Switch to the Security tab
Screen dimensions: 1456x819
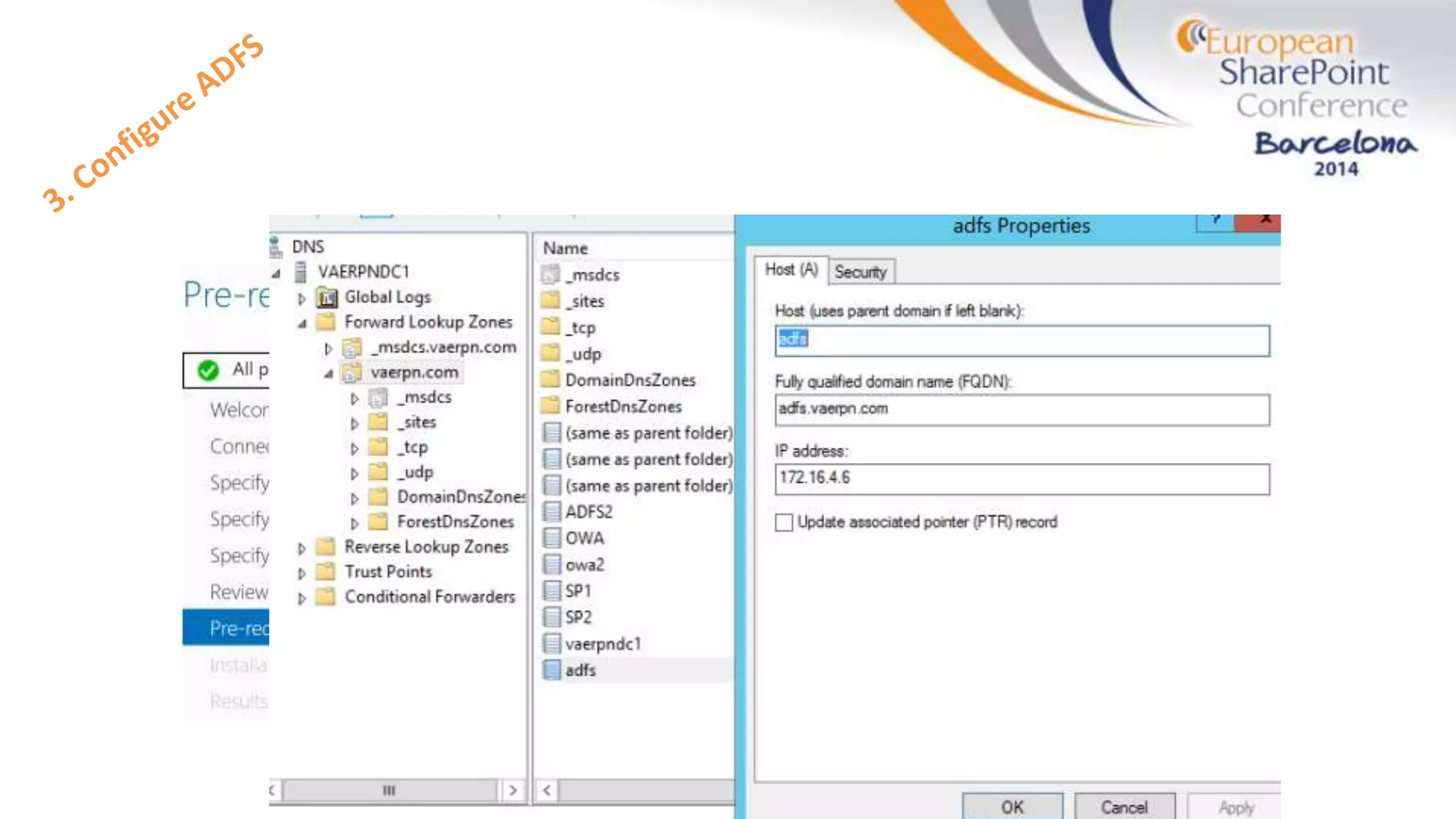point(860,272)
